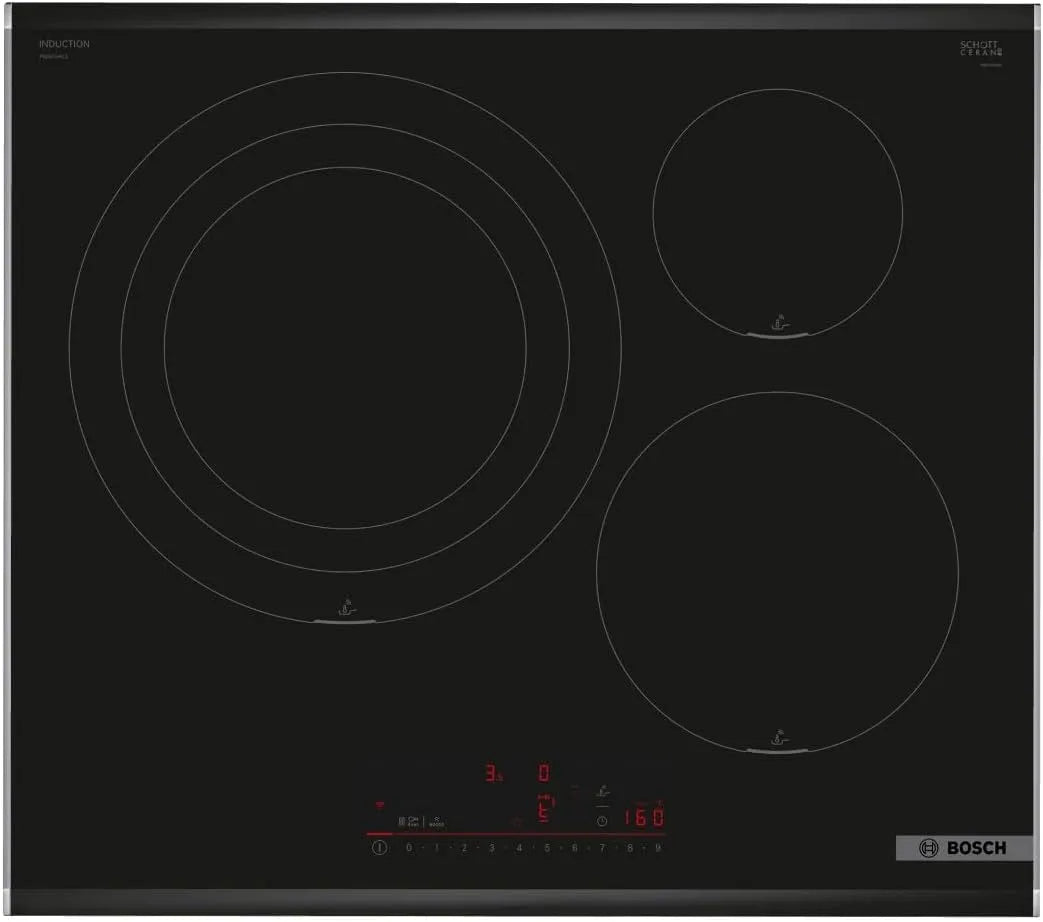The height and width of the screenshot is (922, 1043).
Task: Select power level 2 on the slider
Action: pos(464,847)
